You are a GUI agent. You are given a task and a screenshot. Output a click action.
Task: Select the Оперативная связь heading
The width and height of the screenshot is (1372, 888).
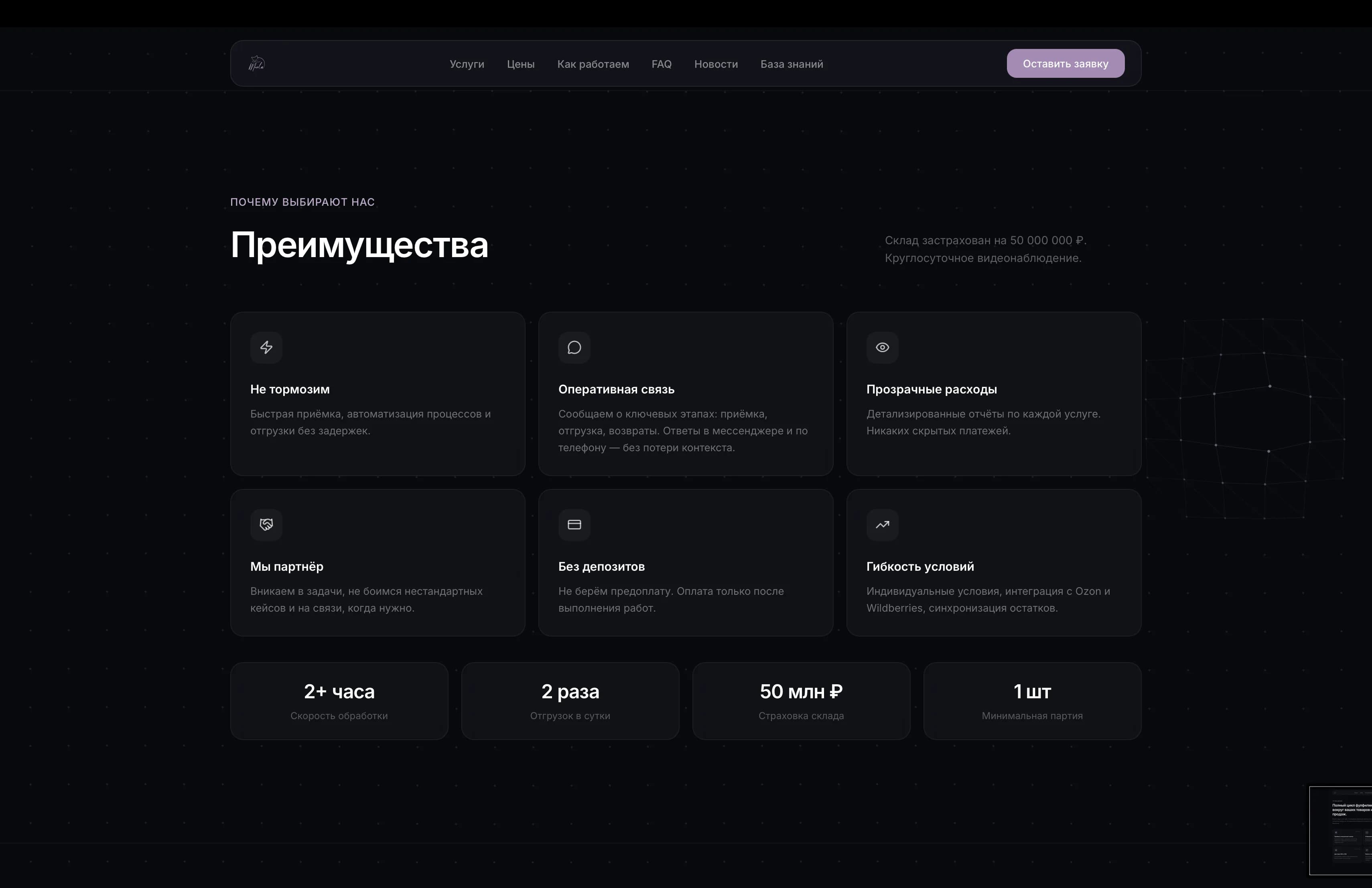coord(616,389)
